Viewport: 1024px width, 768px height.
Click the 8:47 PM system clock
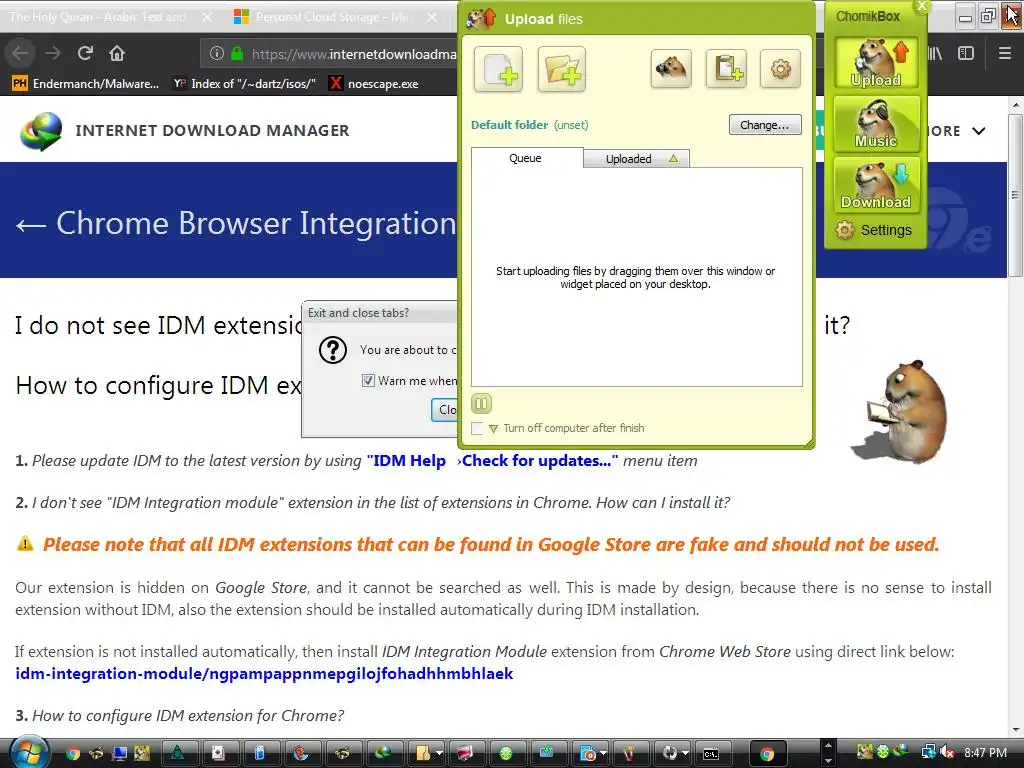(985, 753)
